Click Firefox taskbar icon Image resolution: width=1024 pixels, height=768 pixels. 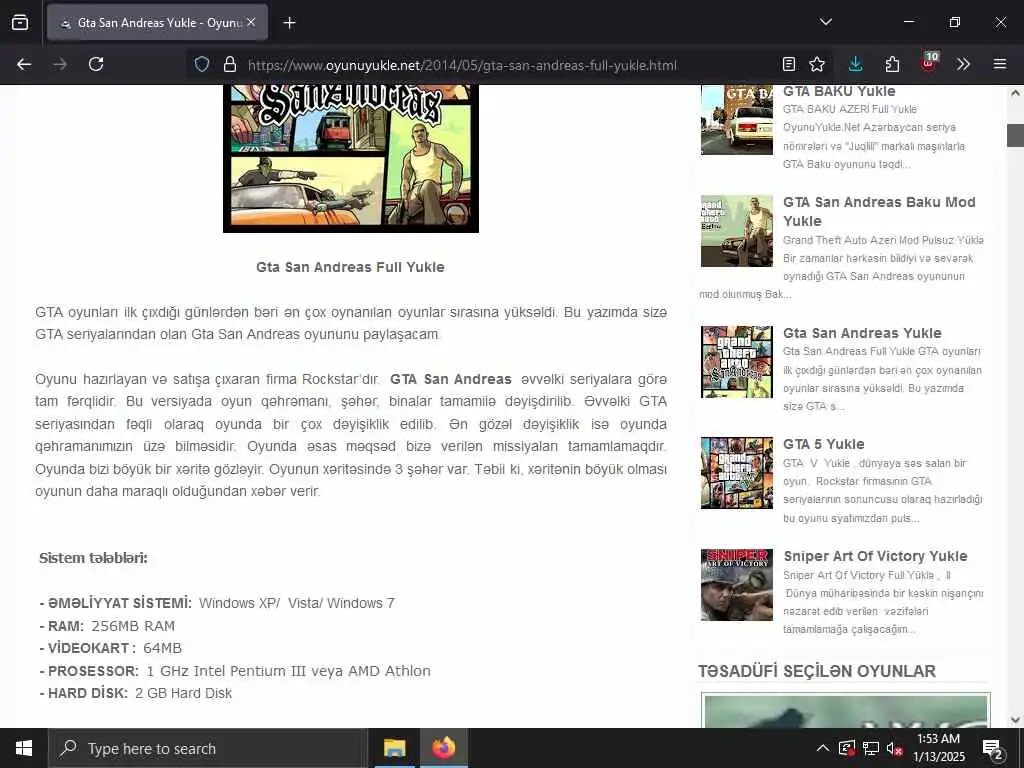pos(443,748)
